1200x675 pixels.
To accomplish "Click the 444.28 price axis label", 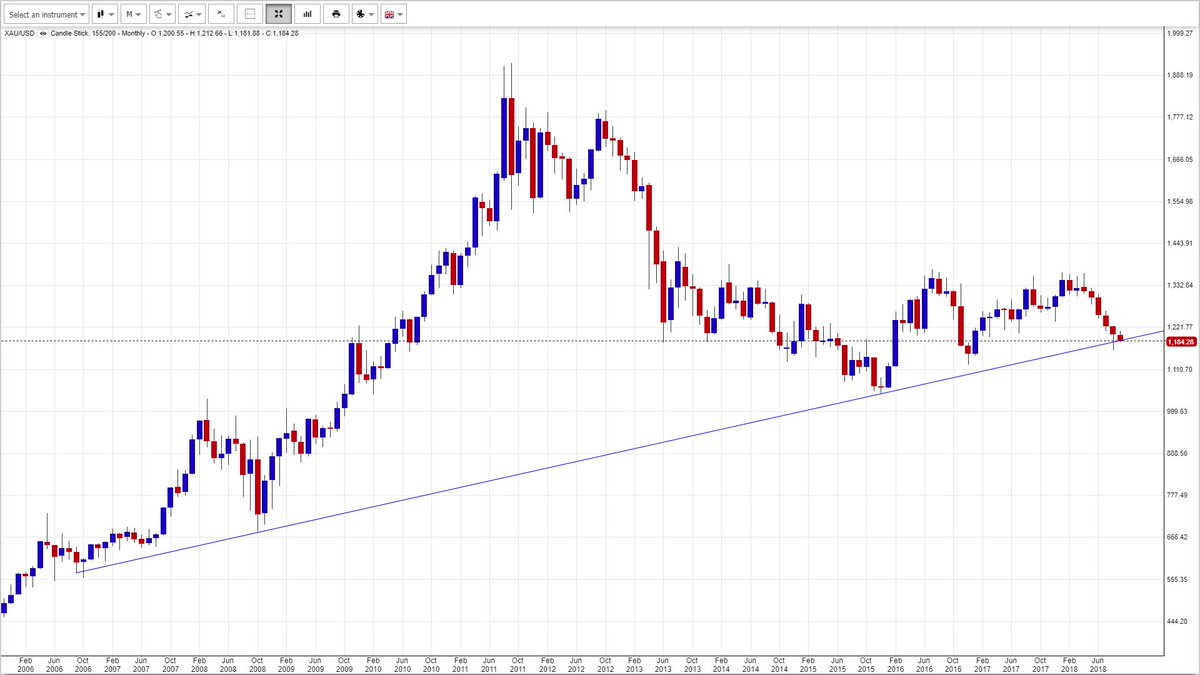I will 1177,621.
